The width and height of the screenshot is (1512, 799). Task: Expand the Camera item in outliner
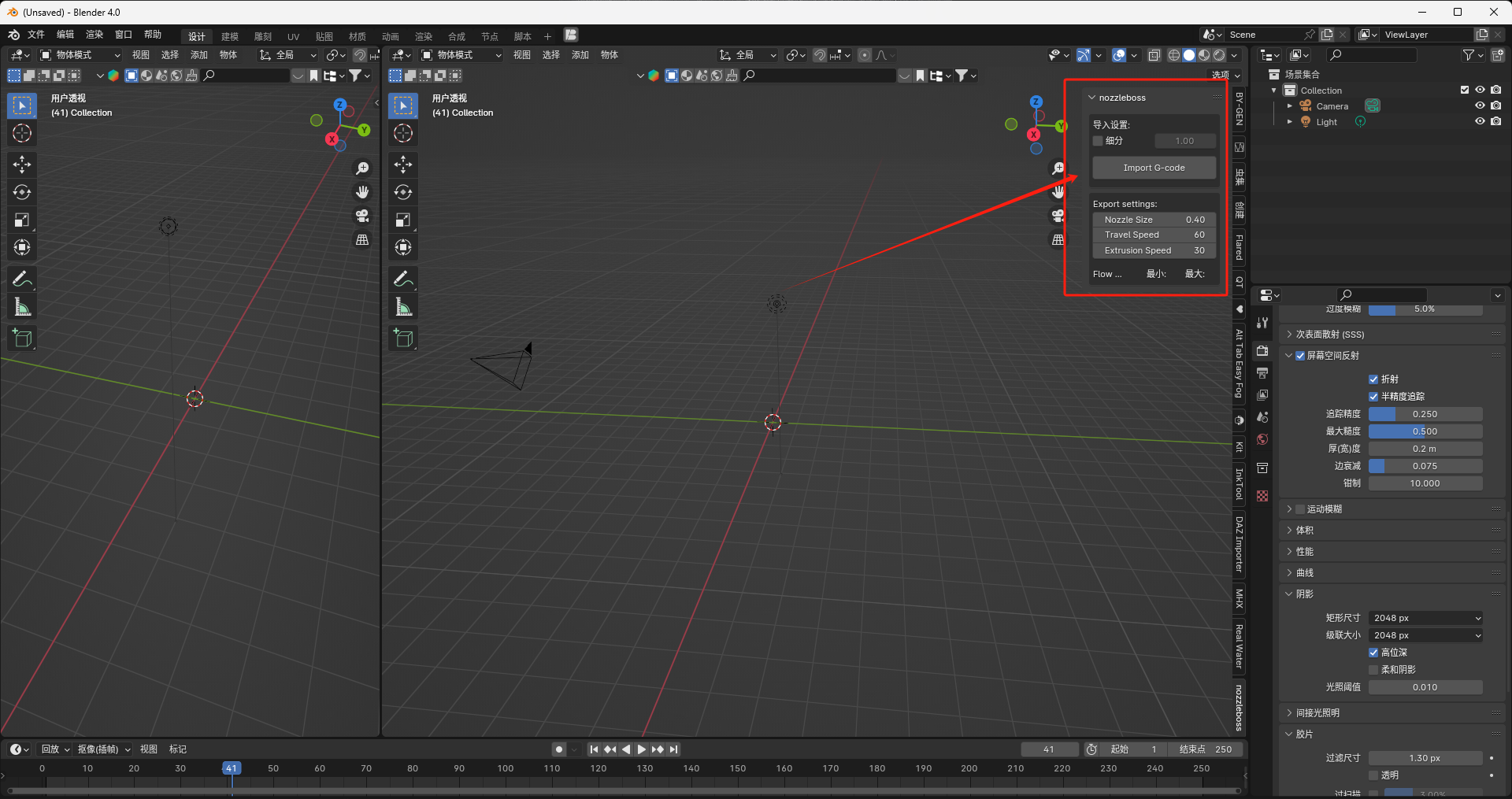pyautogui.click(x=1289, y=106)
